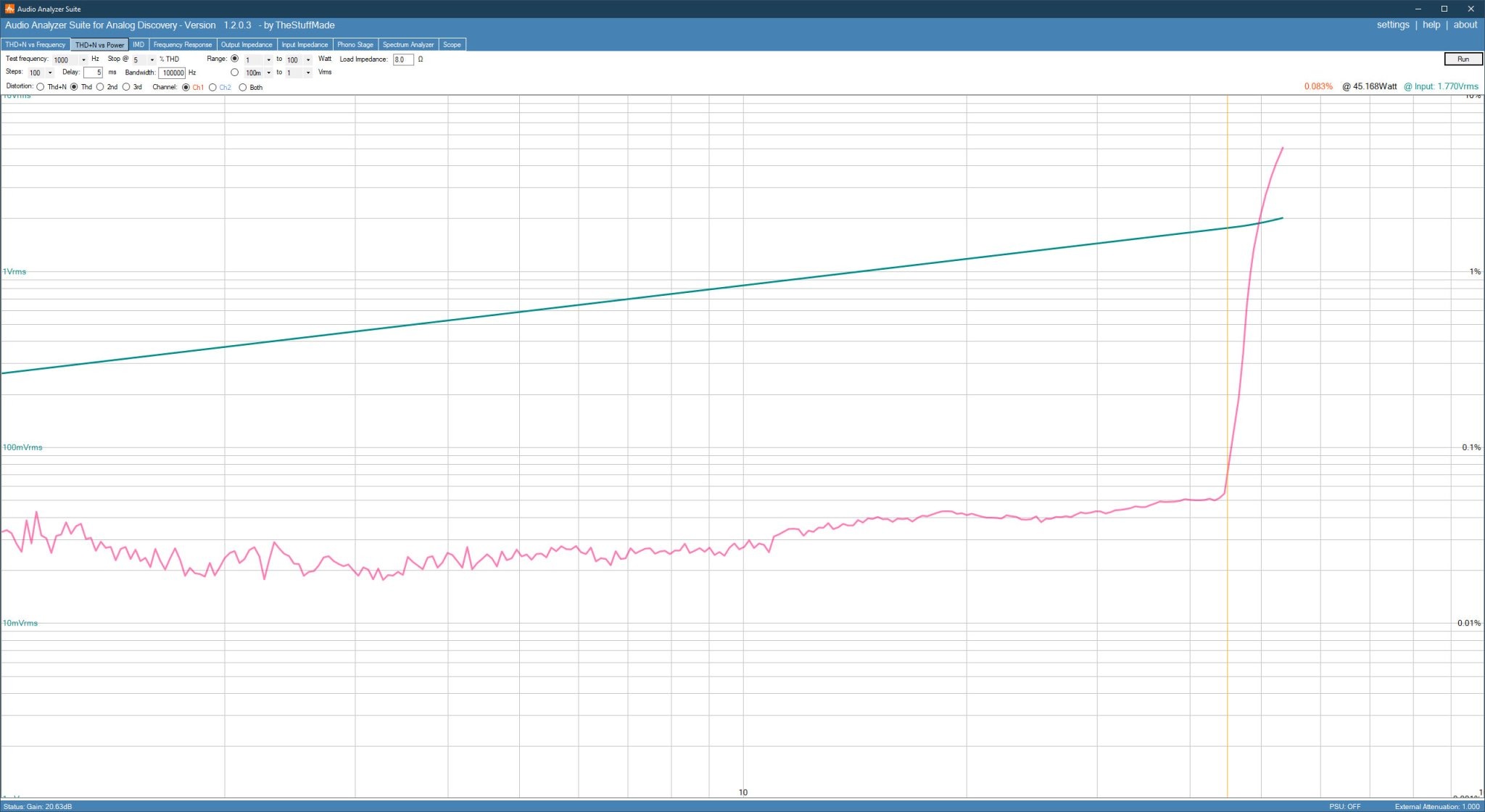
Task: Click the 0.01% right axis label
Action: click(x=1469, y=623)
